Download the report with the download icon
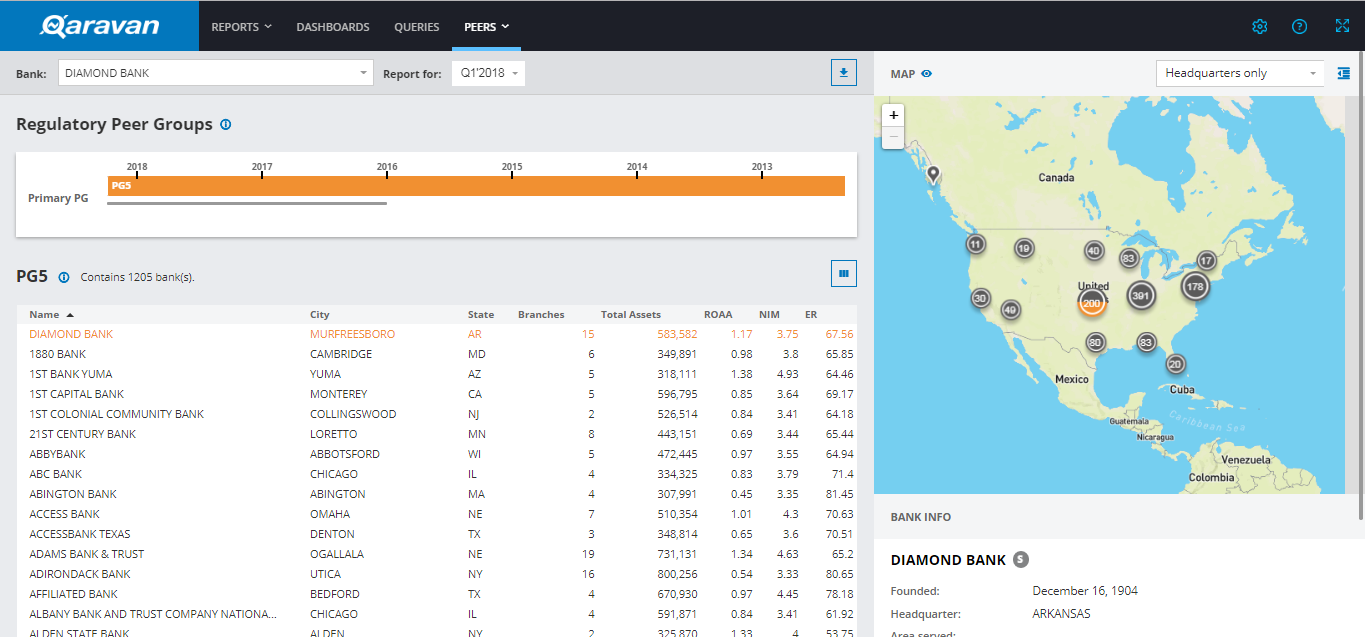The image size is (1365, 637). tap(844, 73)
